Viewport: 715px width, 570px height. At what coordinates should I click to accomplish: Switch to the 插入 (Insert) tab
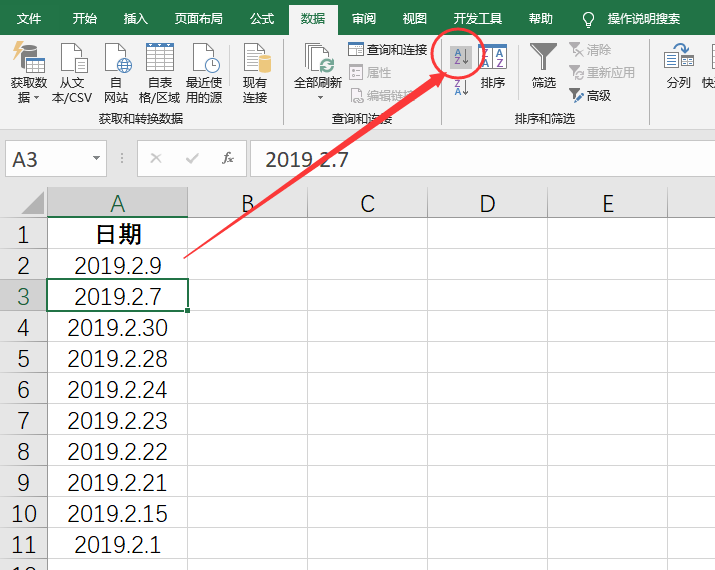[135, 19]
